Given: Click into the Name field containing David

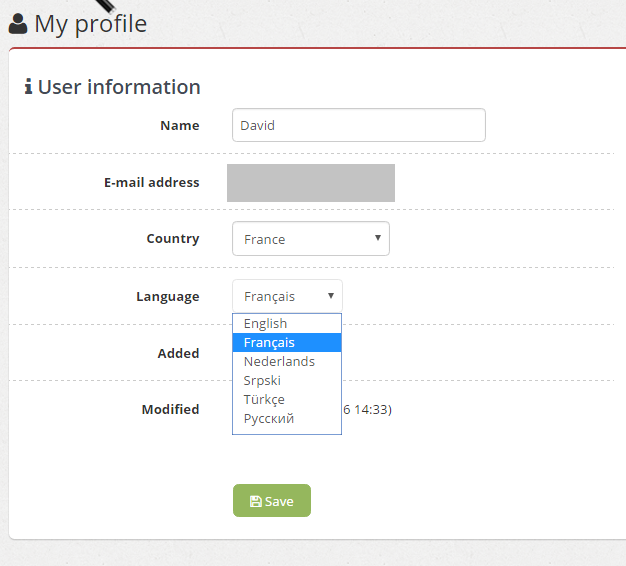Looking at the screenshot, I should pos(359,125).
